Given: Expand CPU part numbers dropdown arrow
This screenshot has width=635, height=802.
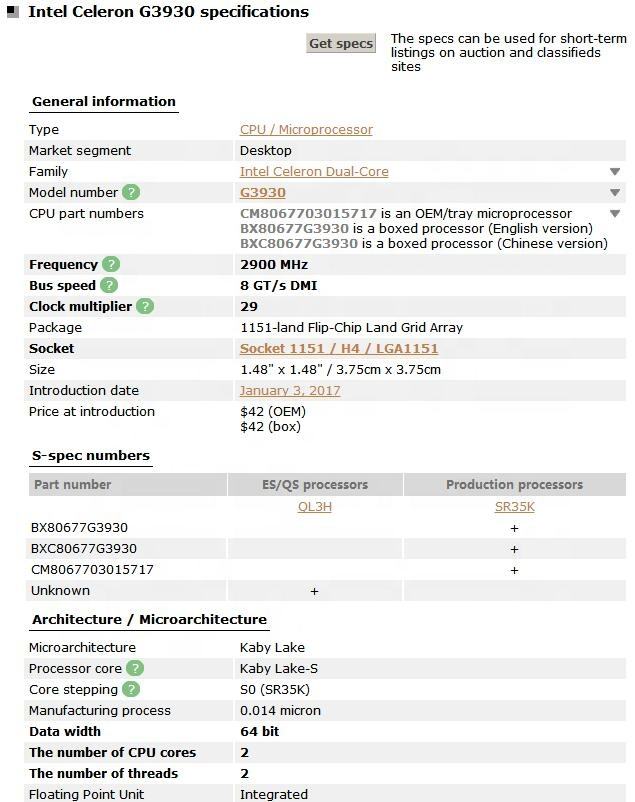Looking at the screenshot, I should (615, 214).
